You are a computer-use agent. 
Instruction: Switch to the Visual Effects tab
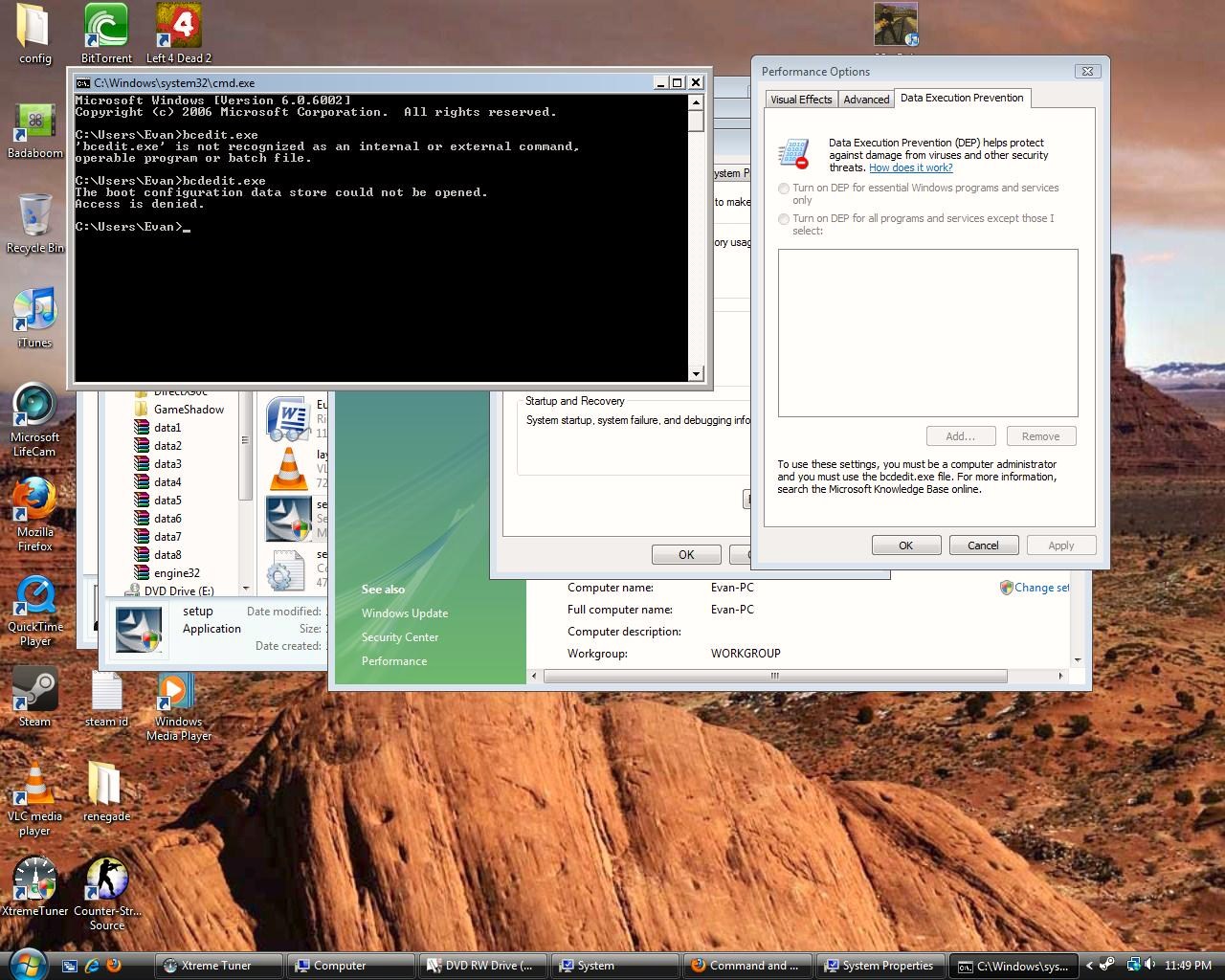point(801,100)
